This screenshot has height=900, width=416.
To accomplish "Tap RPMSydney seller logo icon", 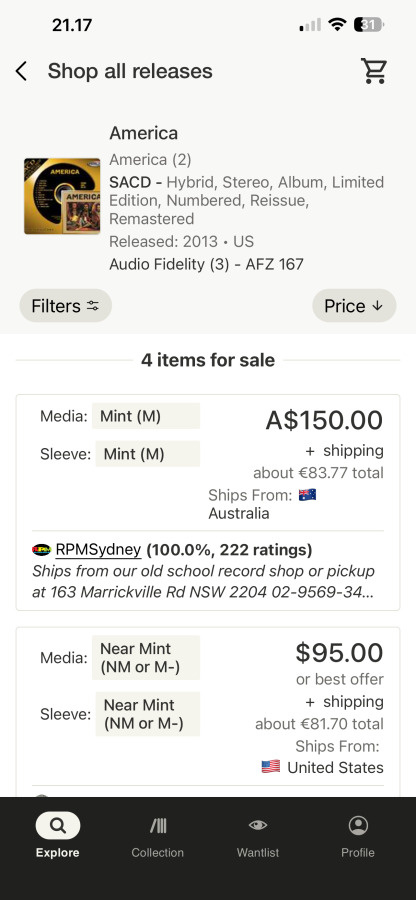I will [41, 550].
